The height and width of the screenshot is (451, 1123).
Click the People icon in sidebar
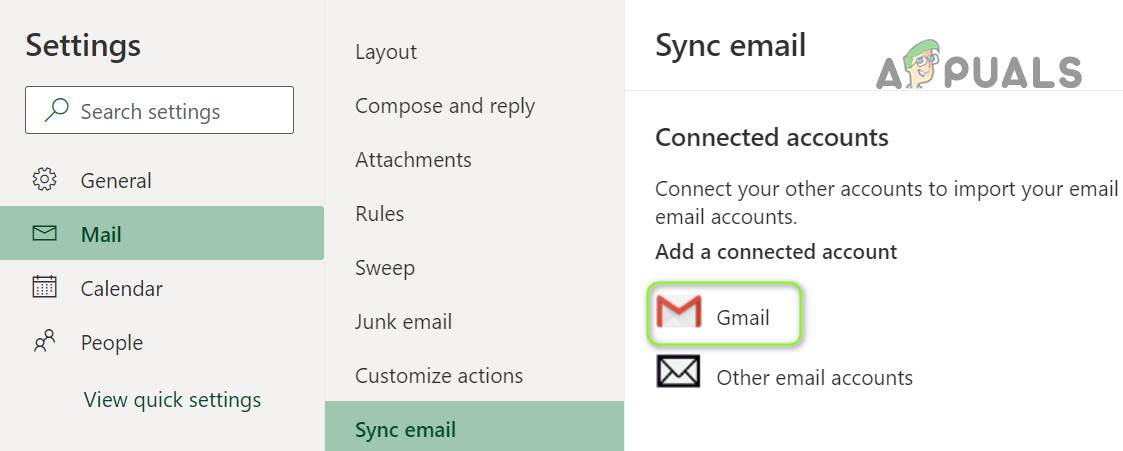pyautogui.click(x=44, y=343)
